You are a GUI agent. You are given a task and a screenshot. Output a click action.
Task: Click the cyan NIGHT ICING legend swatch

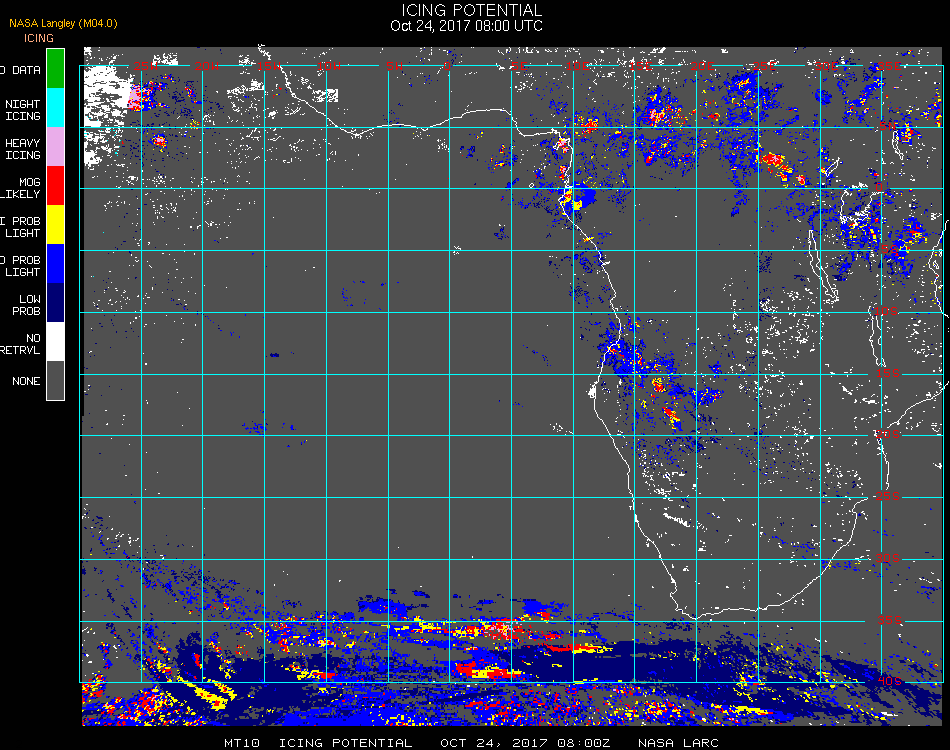(55, 107)
